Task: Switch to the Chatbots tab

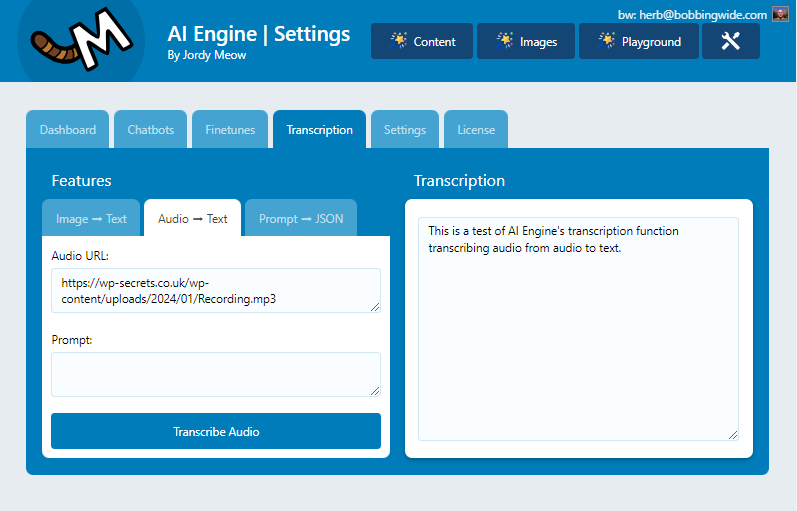Action: coord(150,130)
